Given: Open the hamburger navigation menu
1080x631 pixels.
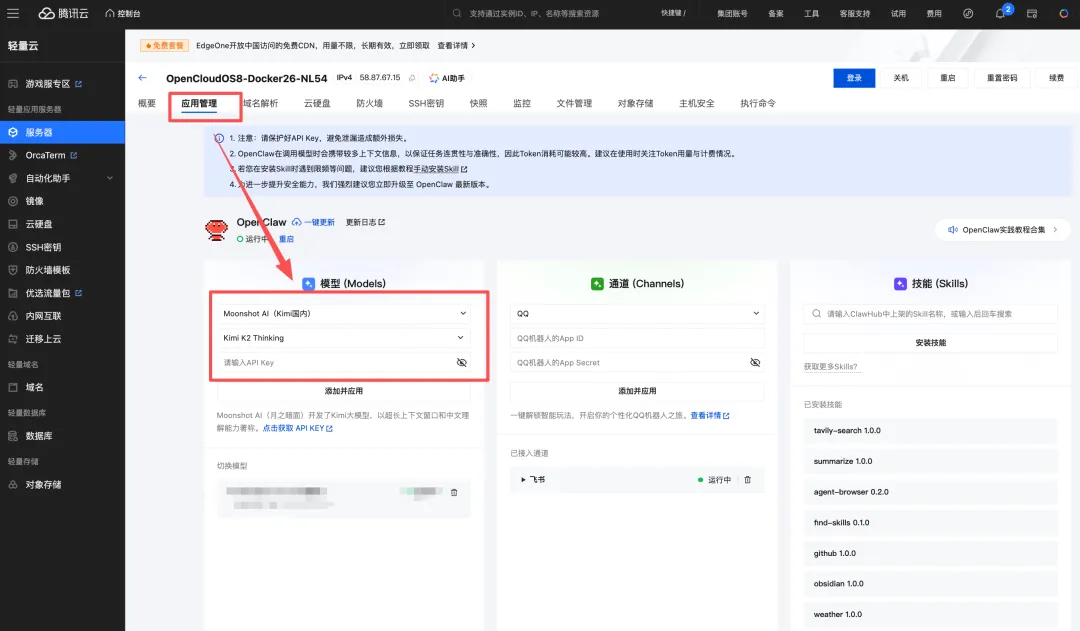Looking at the screenshot, I should 13,13.
